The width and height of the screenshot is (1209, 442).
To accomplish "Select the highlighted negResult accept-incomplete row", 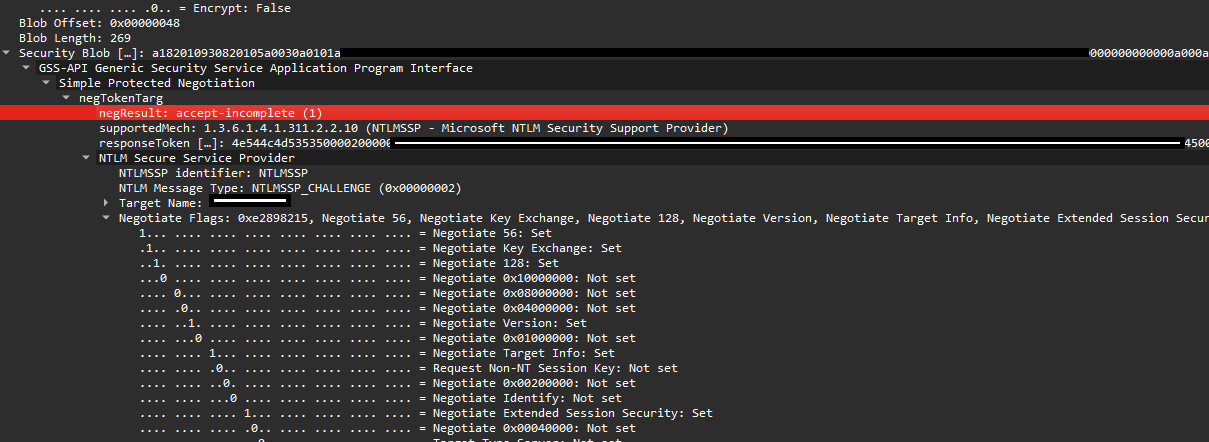I will pos(604,113).
